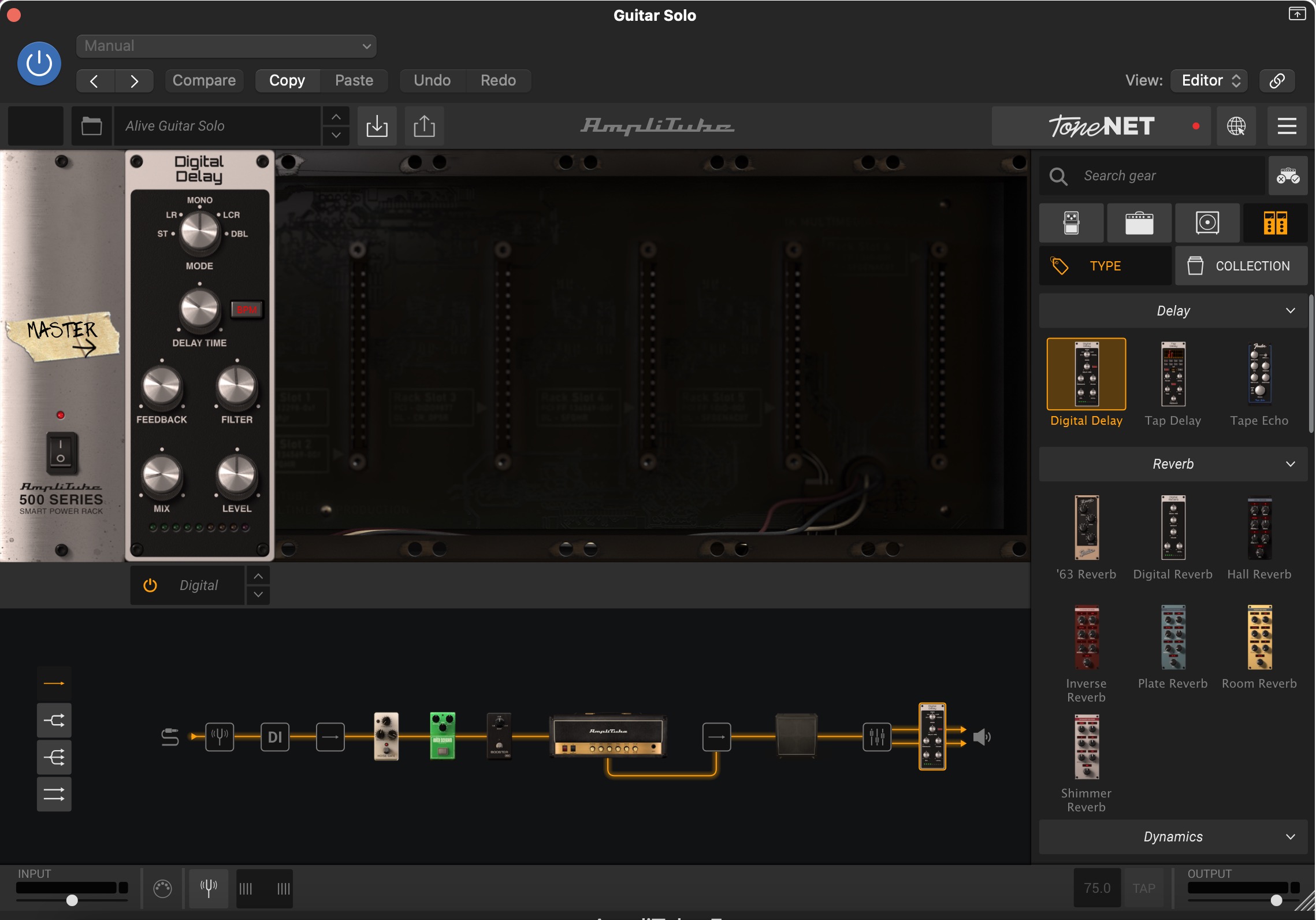Open the Manual preset dropdown
Viewport: 1316px width, 920px height.
(226, 46)
